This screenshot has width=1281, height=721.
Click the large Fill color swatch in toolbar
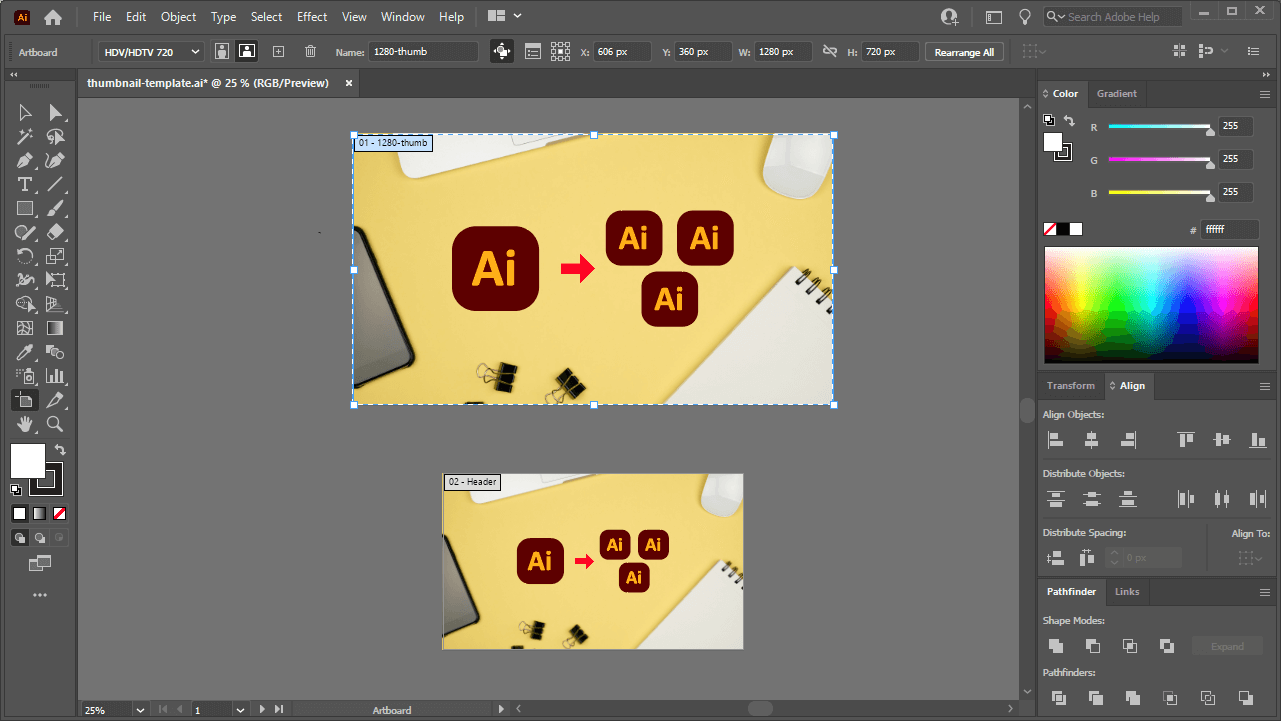[x=28, y=462]
